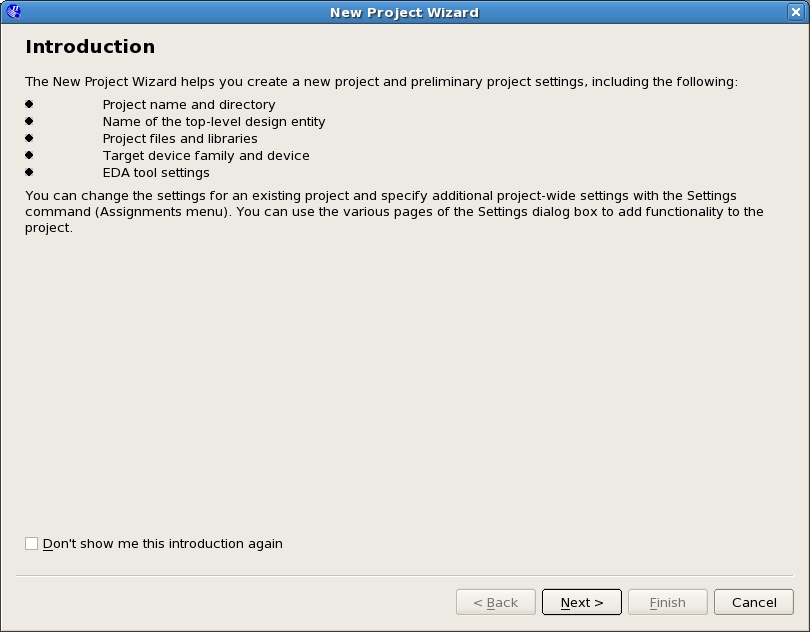Click the diamond bullet beside Project files and libraries
This screenshot has height=632, width=810.
(x=29, y=138)
